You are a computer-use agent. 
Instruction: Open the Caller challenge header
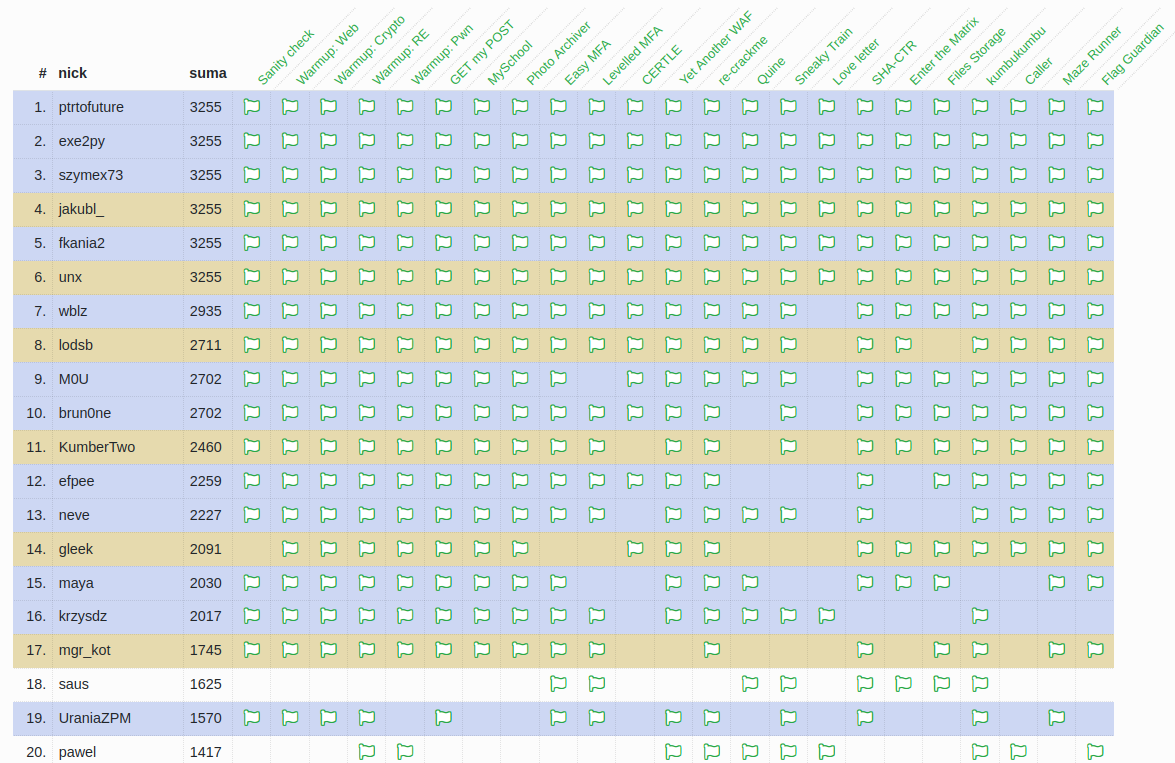(x=1039, y=71)
